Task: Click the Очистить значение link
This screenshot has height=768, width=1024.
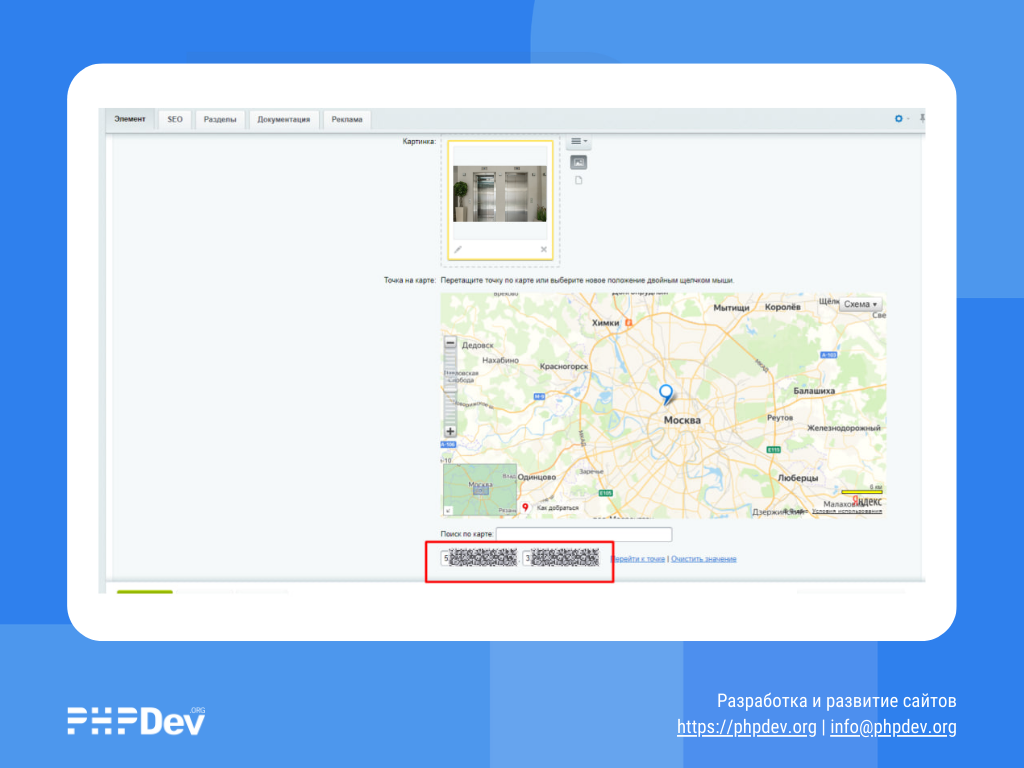Action: (x=703, y=559)
